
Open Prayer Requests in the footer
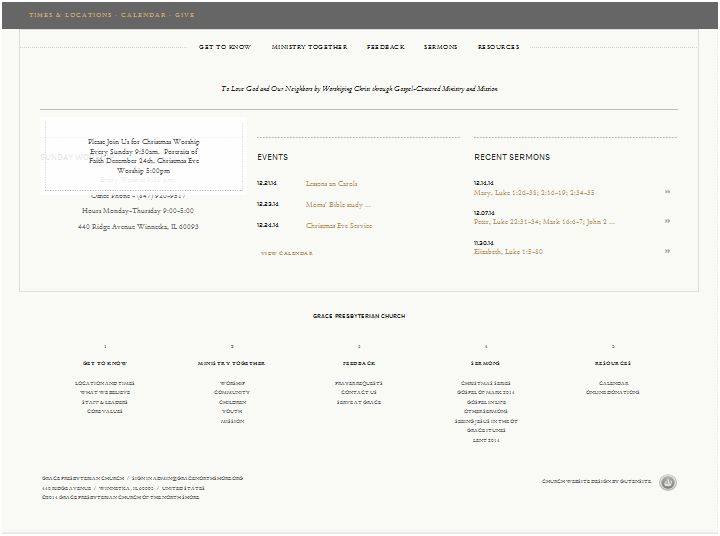[x=359, y=383]
